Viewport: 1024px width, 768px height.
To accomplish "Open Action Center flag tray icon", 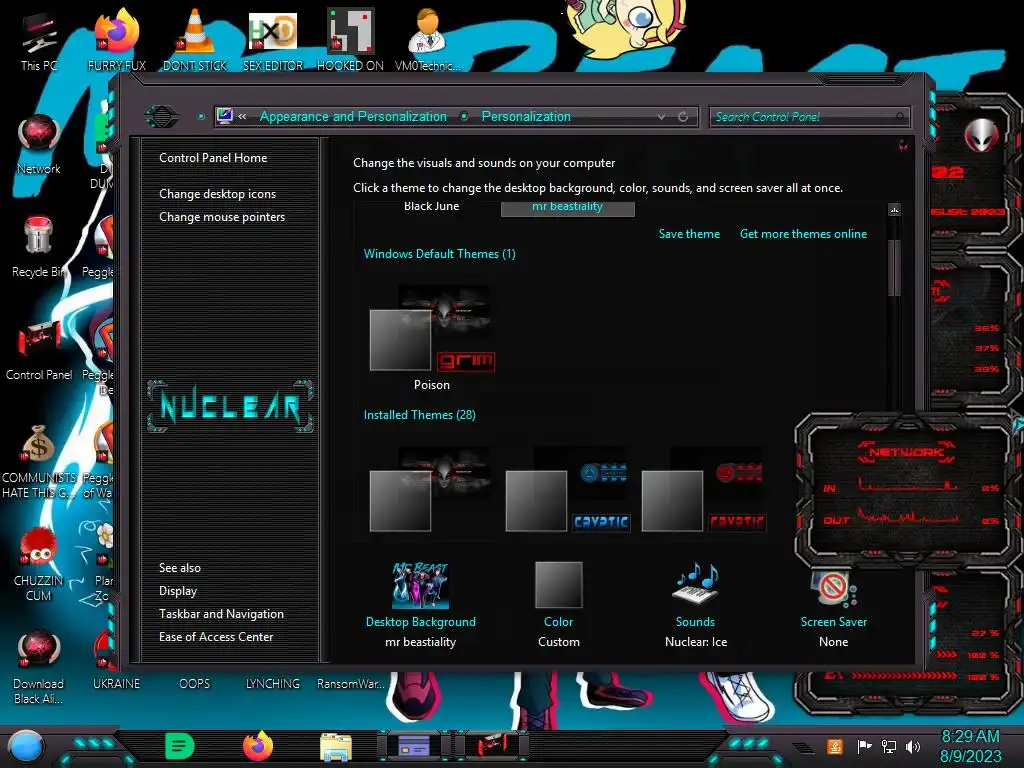I will pos(864,746).
